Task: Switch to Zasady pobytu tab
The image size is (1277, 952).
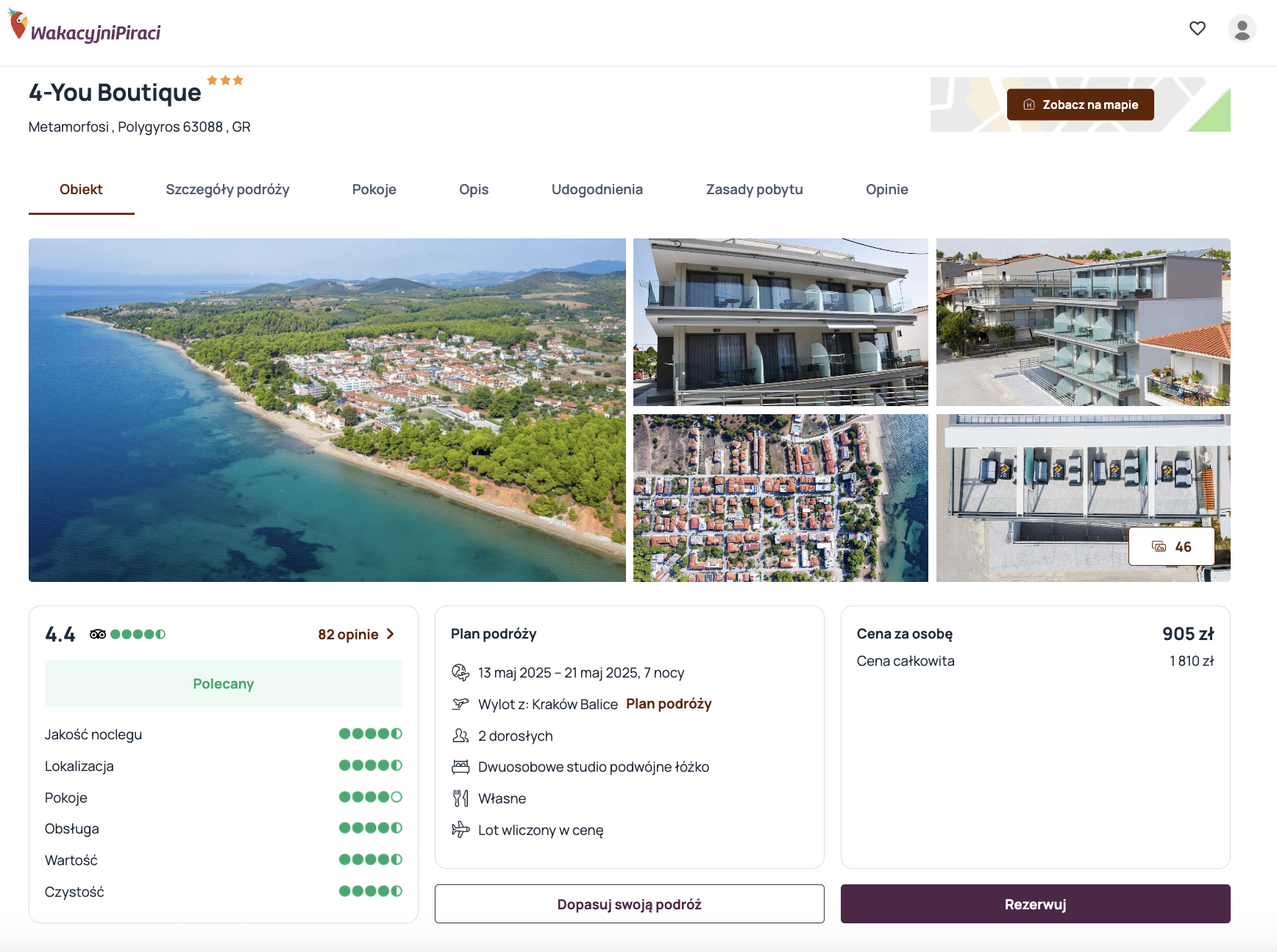Action: [754, 190]
